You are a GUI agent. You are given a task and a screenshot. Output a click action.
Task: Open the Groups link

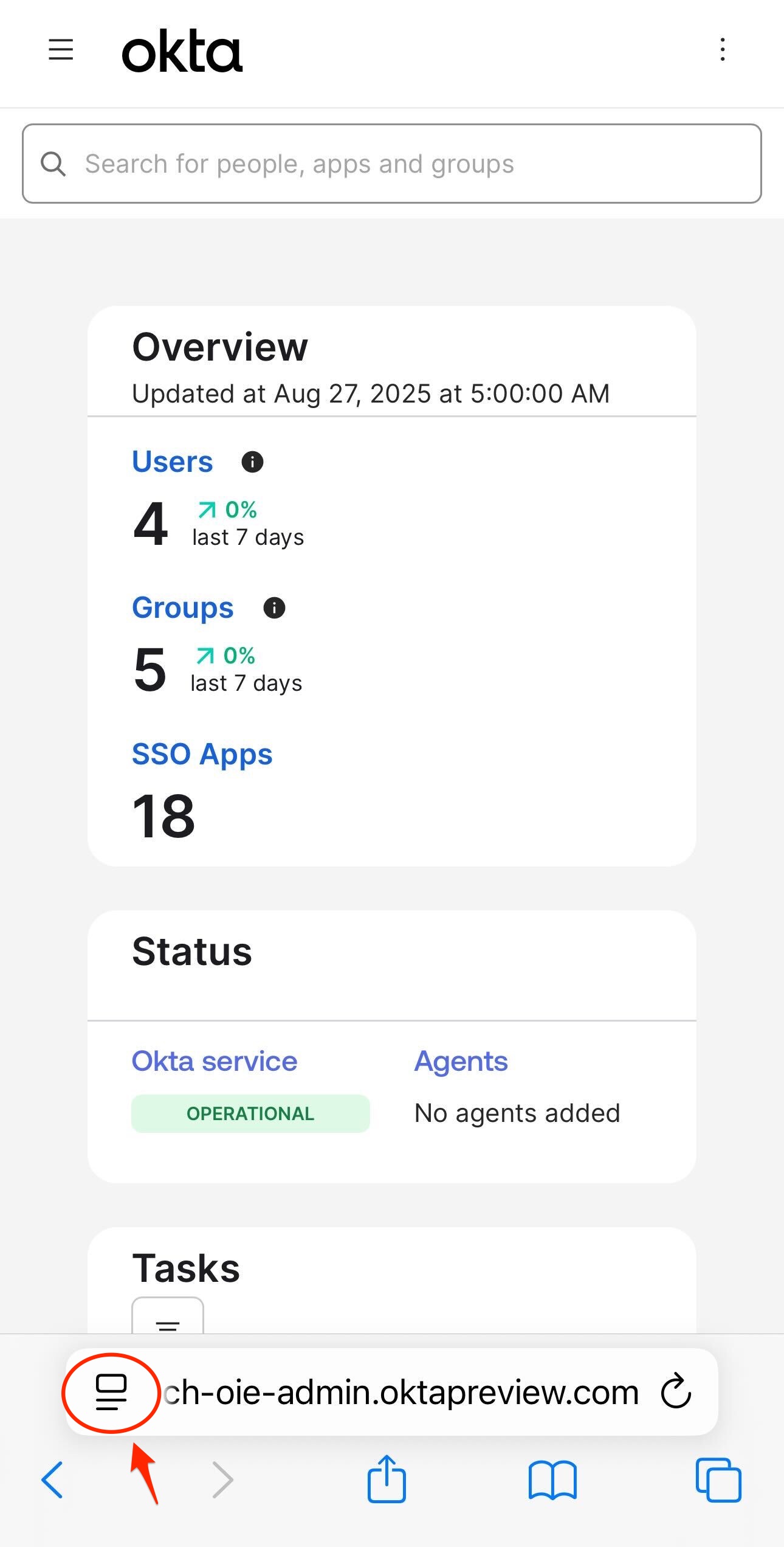pos(183,607)
